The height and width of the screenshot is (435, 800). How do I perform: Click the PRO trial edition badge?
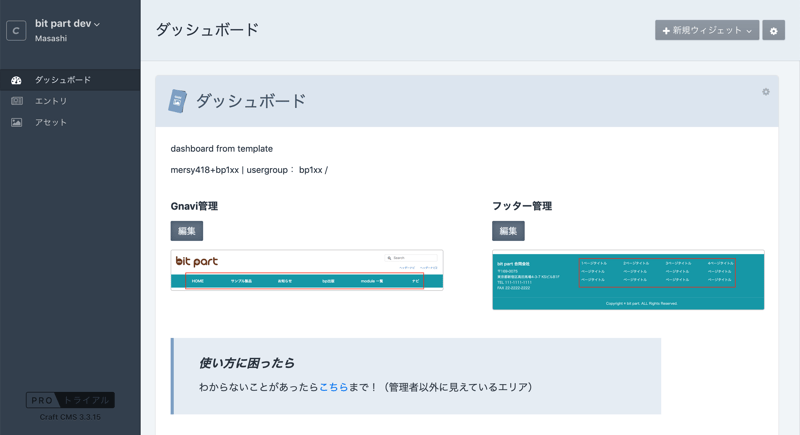tap(70, 400)
